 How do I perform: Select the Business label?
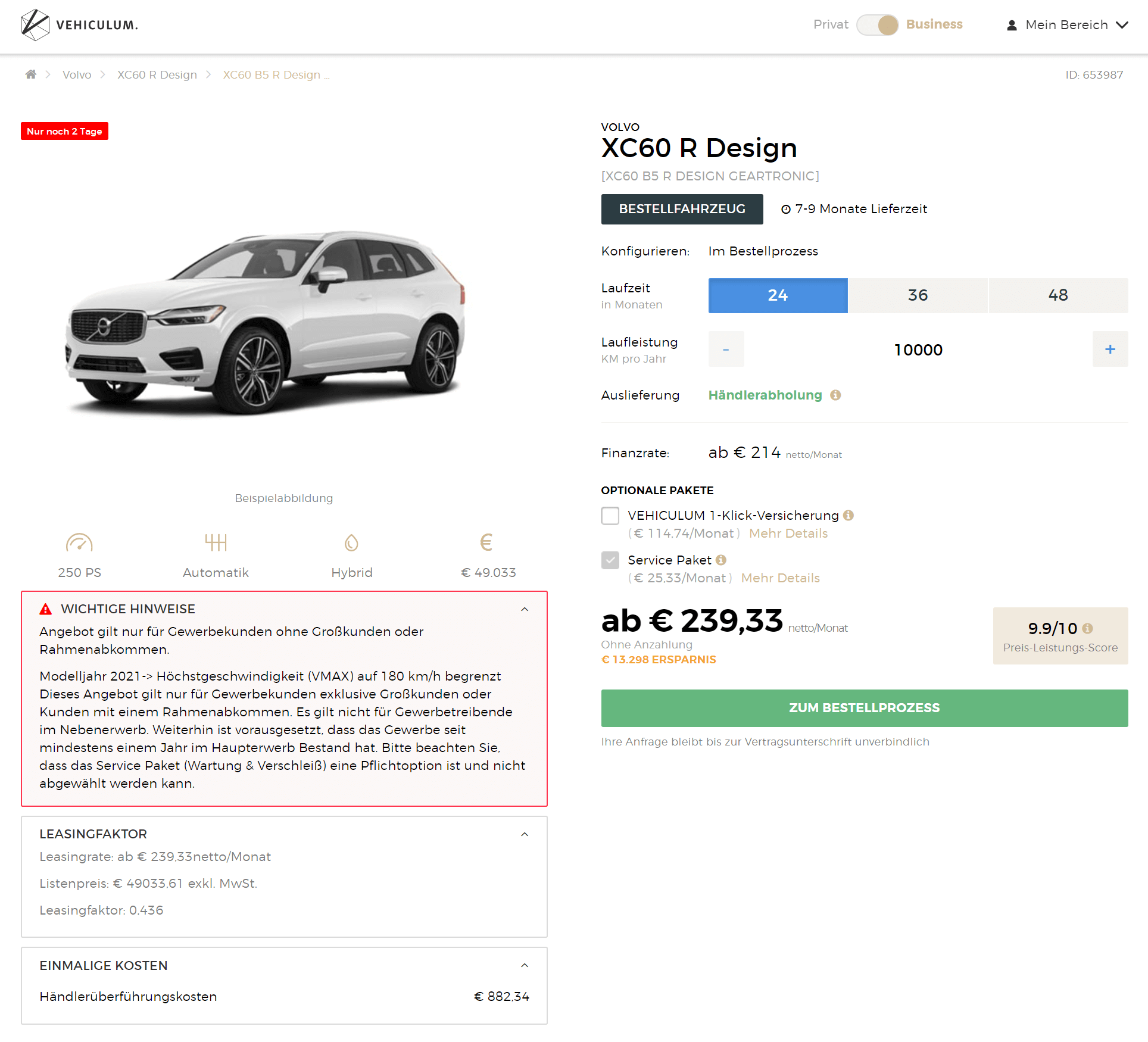click(x=934, y=24)
